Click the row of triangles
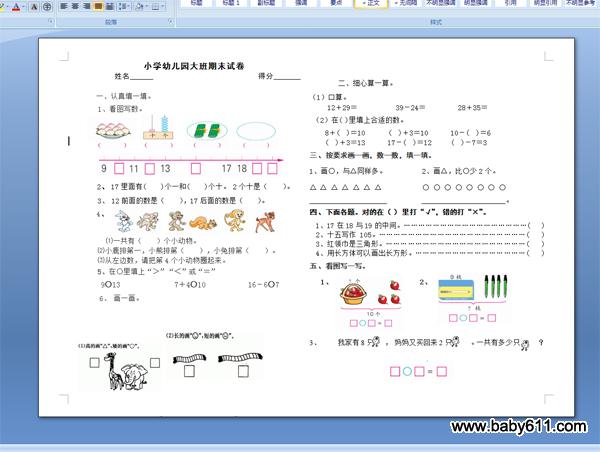 pos(346,188)
